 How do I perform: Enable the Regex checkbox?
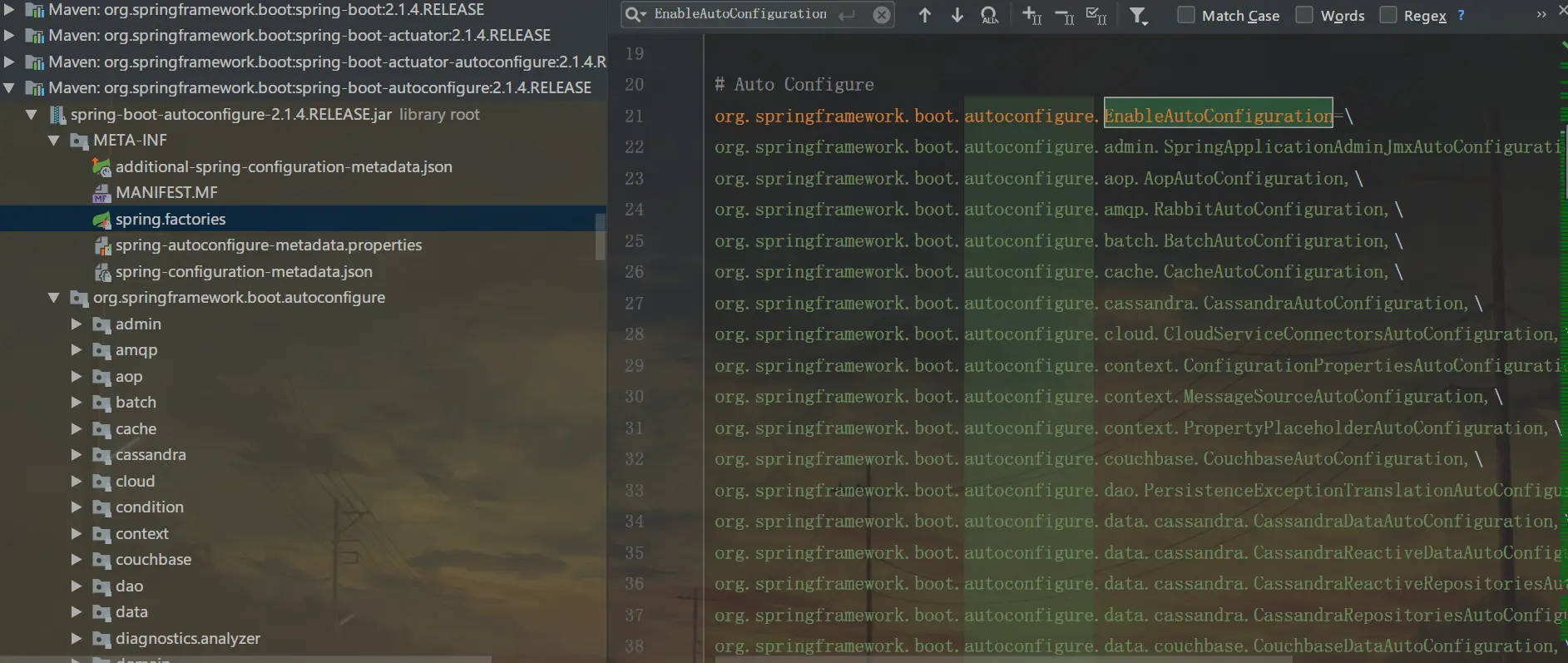1388,15
